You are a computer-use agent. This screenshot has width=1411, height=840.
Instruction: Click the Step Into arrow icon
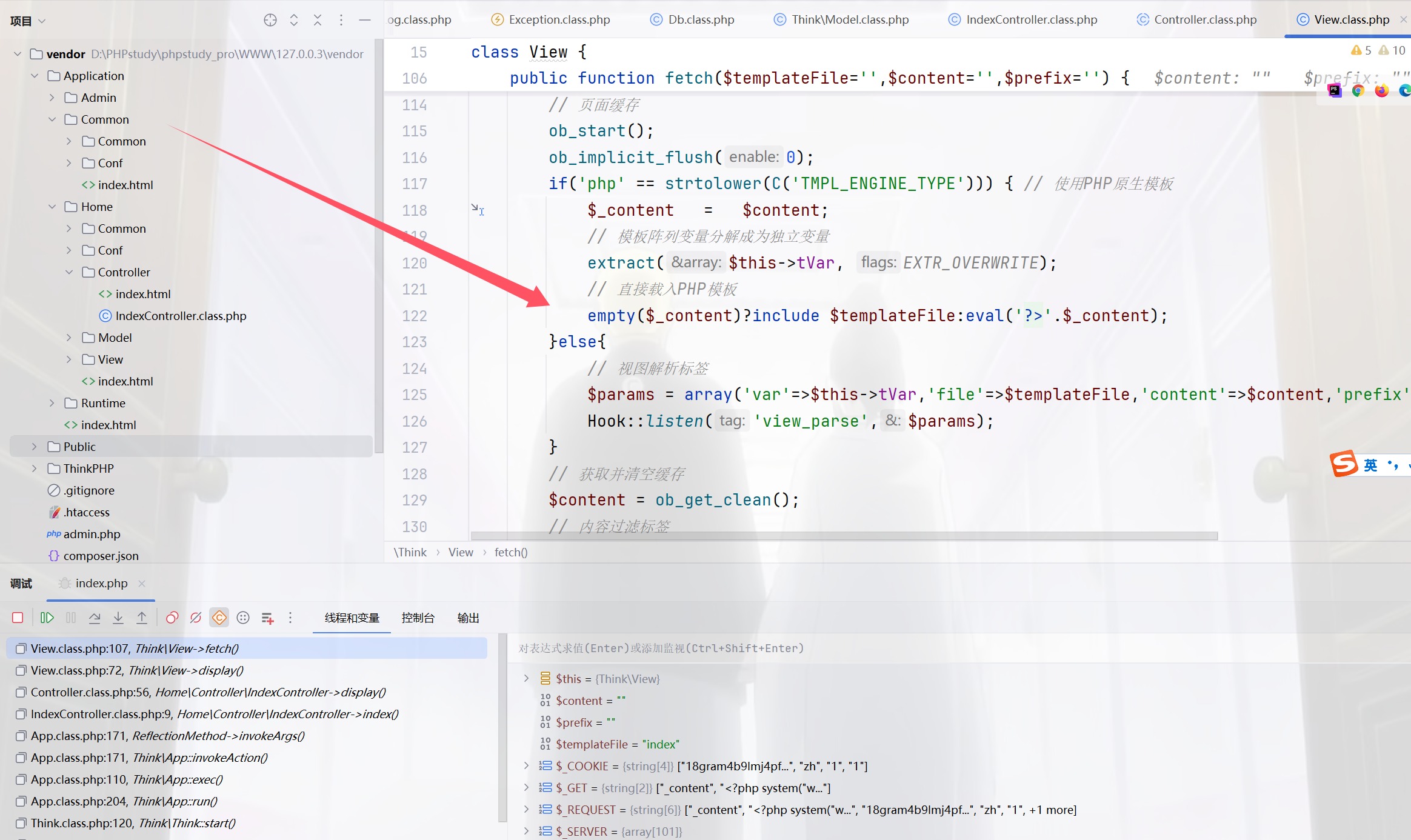(x=118, y=618)
